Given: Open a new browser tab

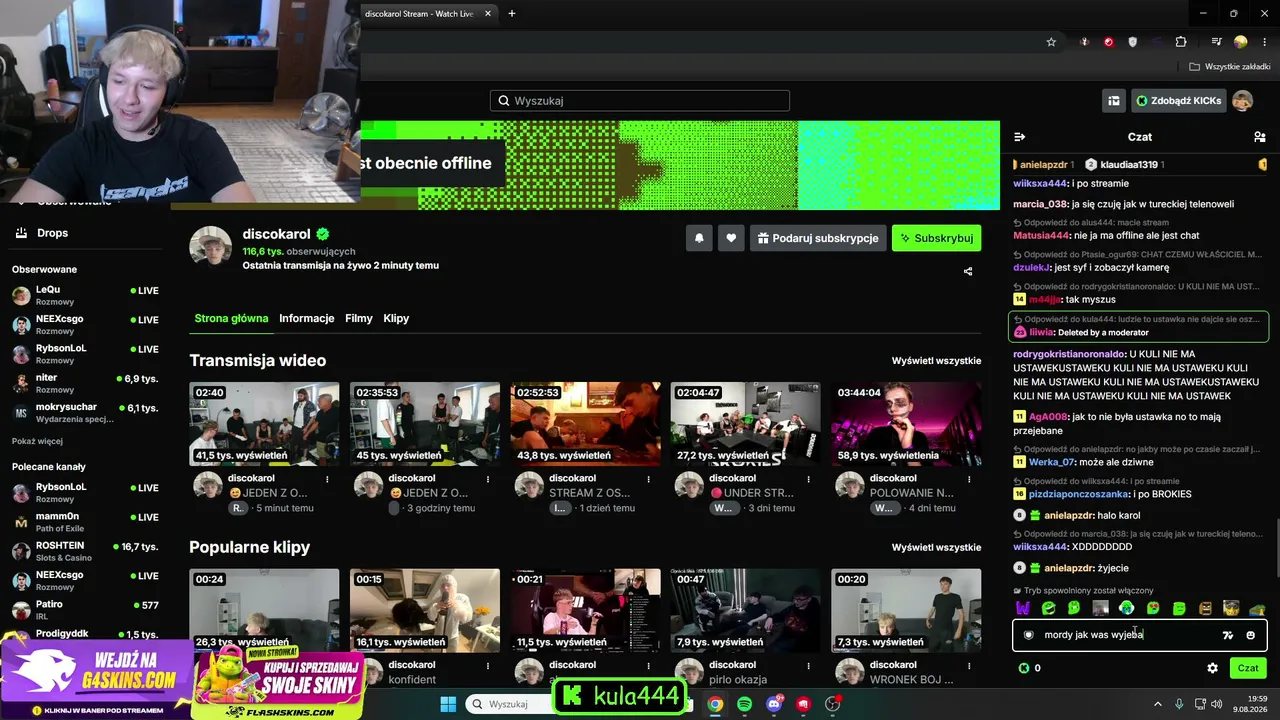Looking at the screenshot, I should tap(512, 14).
